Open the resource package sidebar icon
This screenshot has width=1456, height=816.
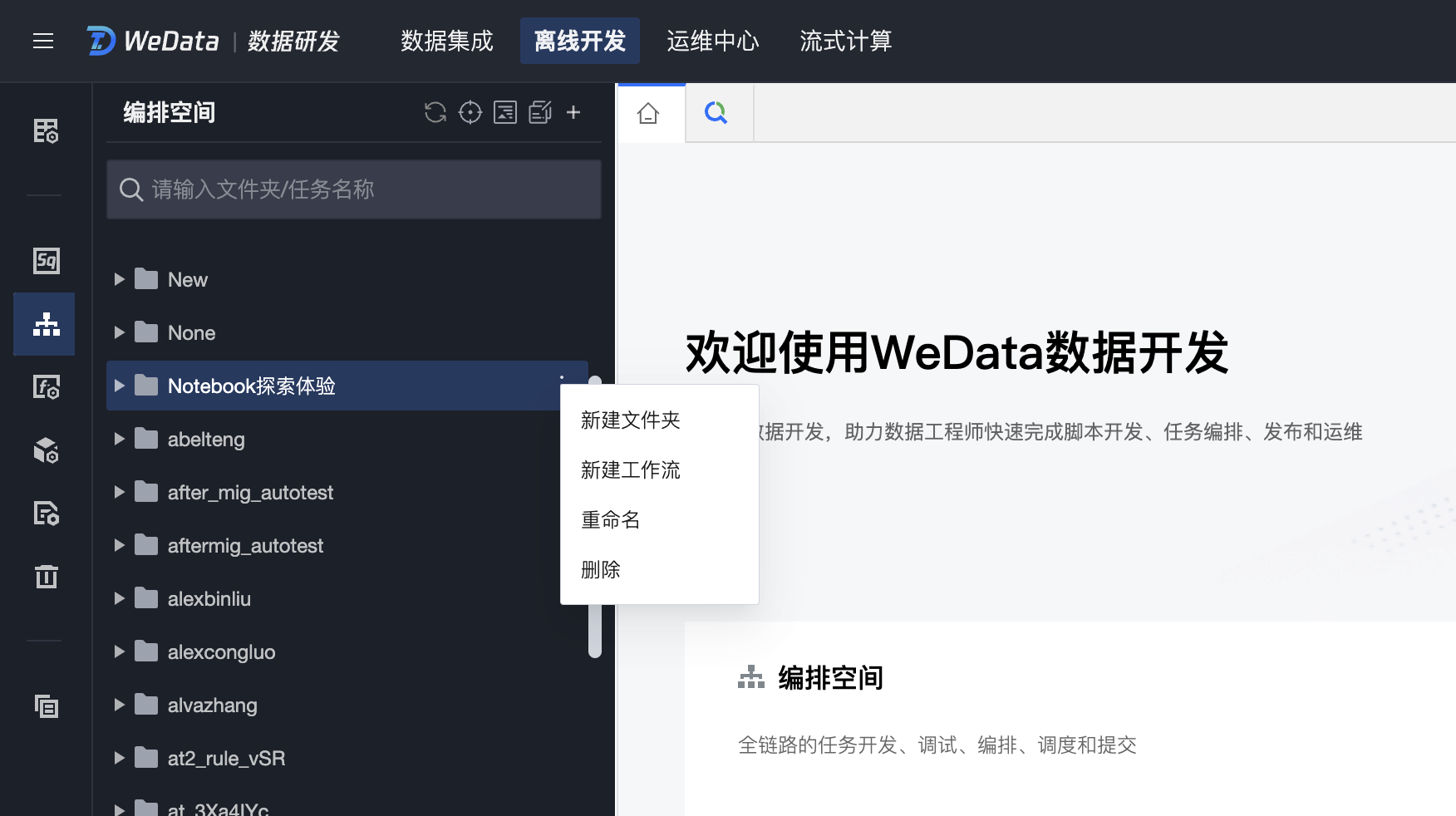point(46,450)
